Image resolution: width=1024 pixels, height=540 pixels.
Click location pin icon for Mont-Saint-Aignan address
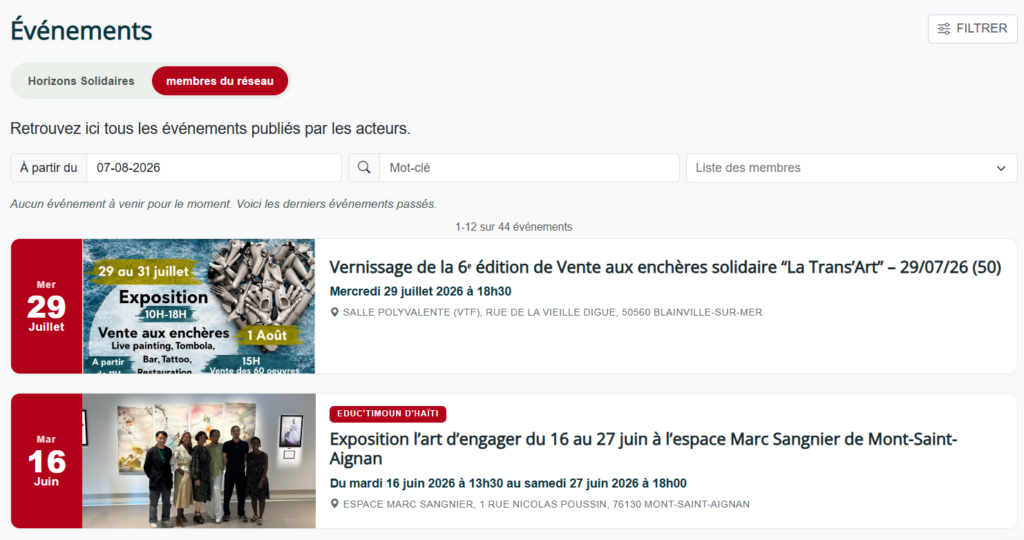pyautogui.click(x=334, y=504)
